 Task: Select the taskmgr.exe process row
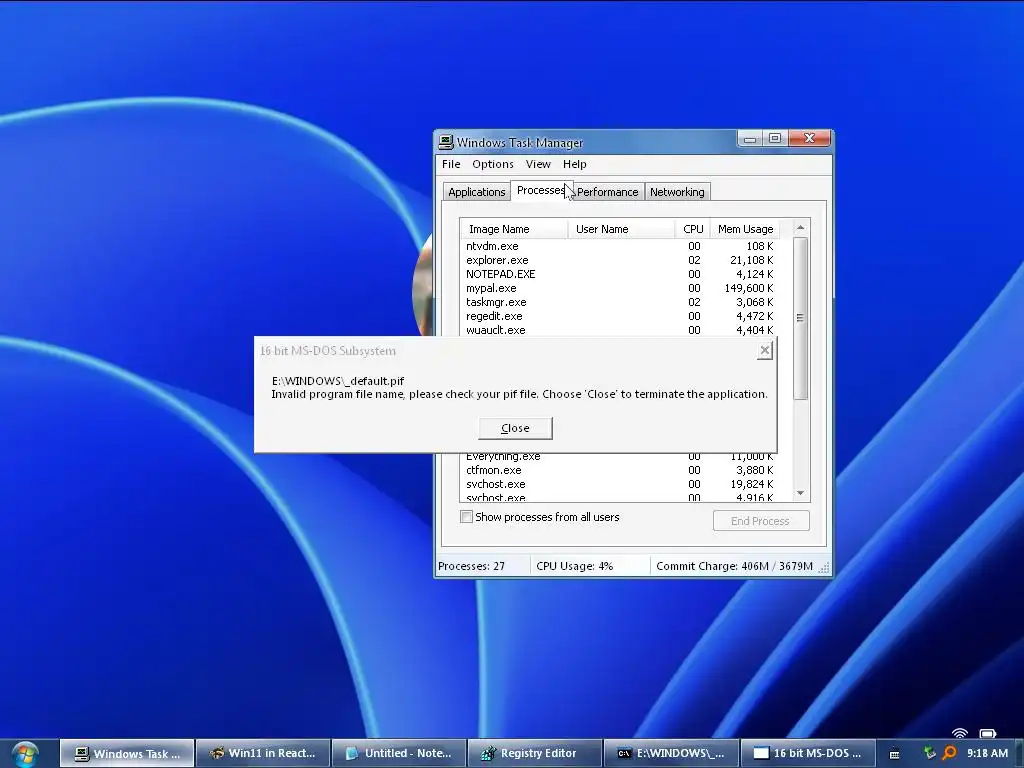(620, 302)
